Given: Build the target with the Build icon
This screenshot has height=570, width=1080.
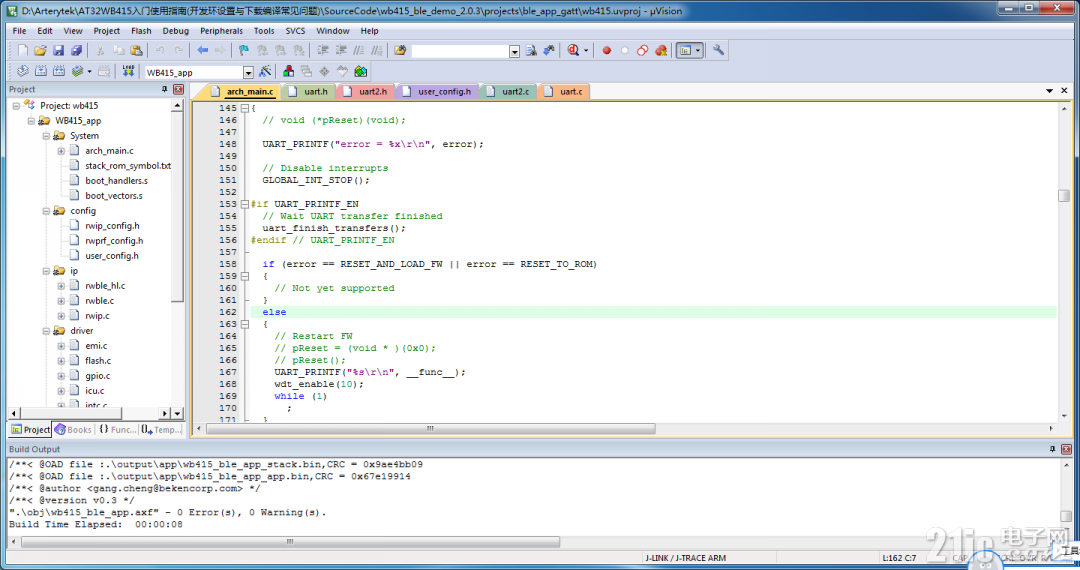Looking at the screenshot, I should pos(41,71).
